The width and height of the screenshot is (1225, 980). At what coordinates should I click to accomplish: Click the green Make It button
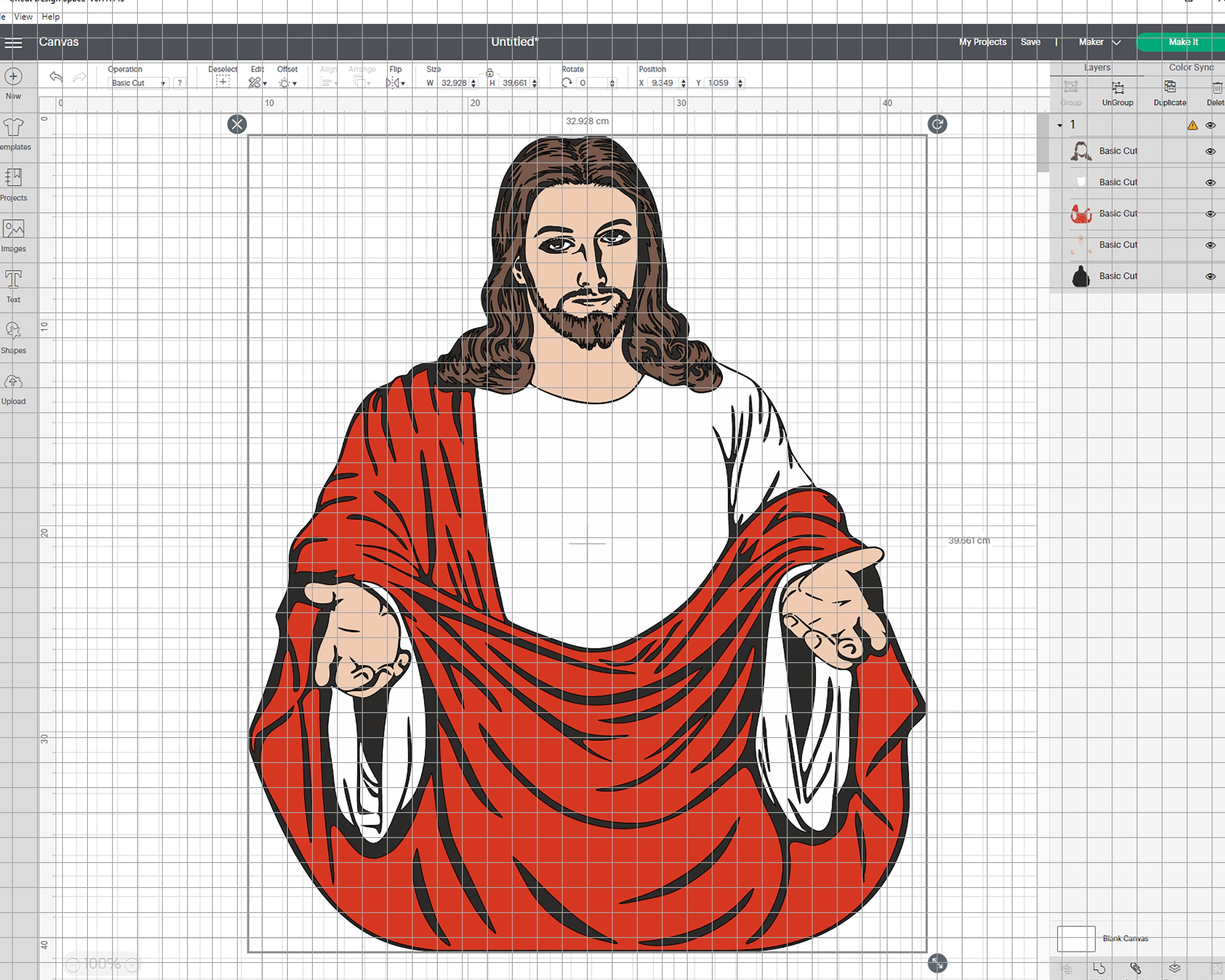point(1182,42)
